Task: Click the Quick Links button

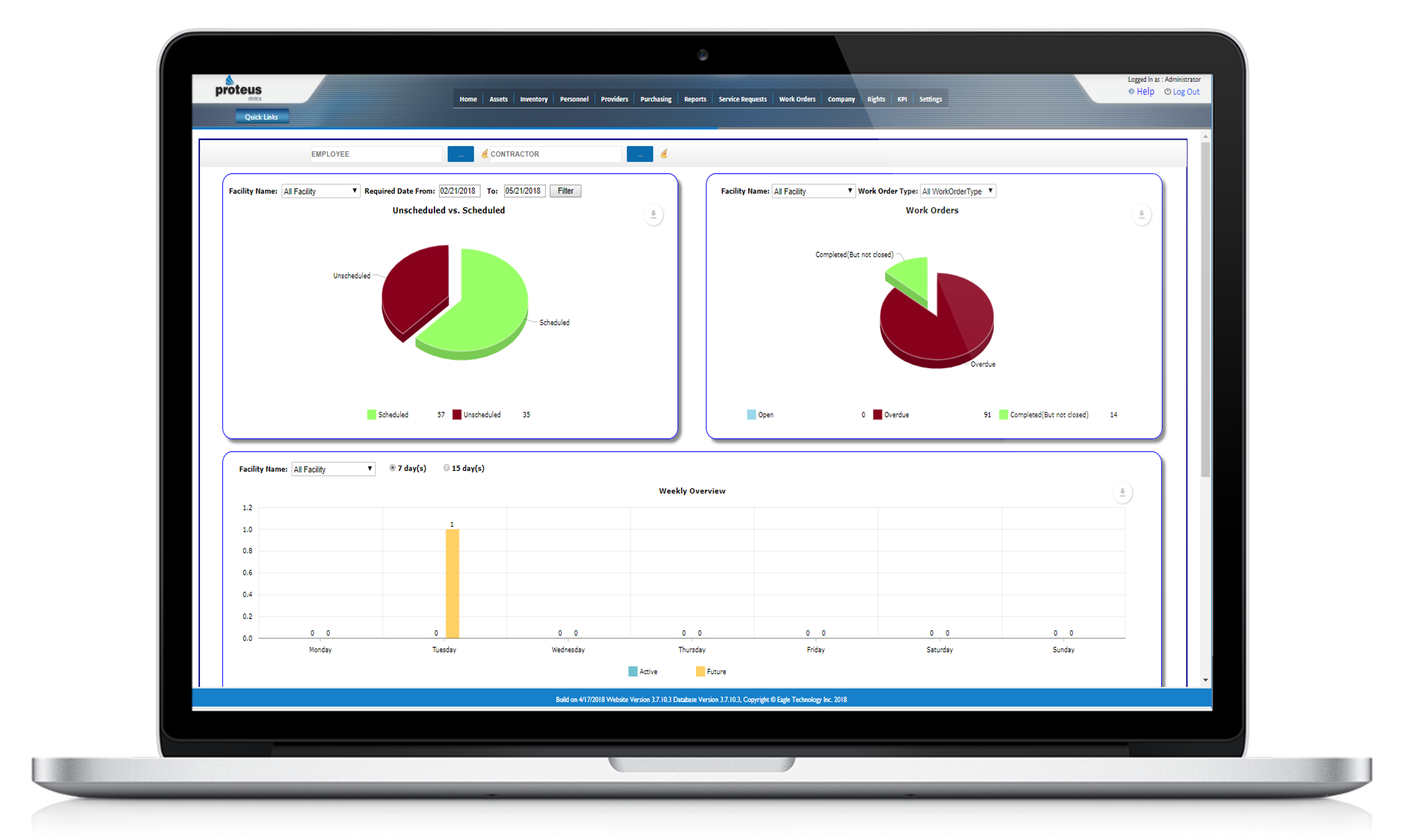Action: tap(261, 117)
